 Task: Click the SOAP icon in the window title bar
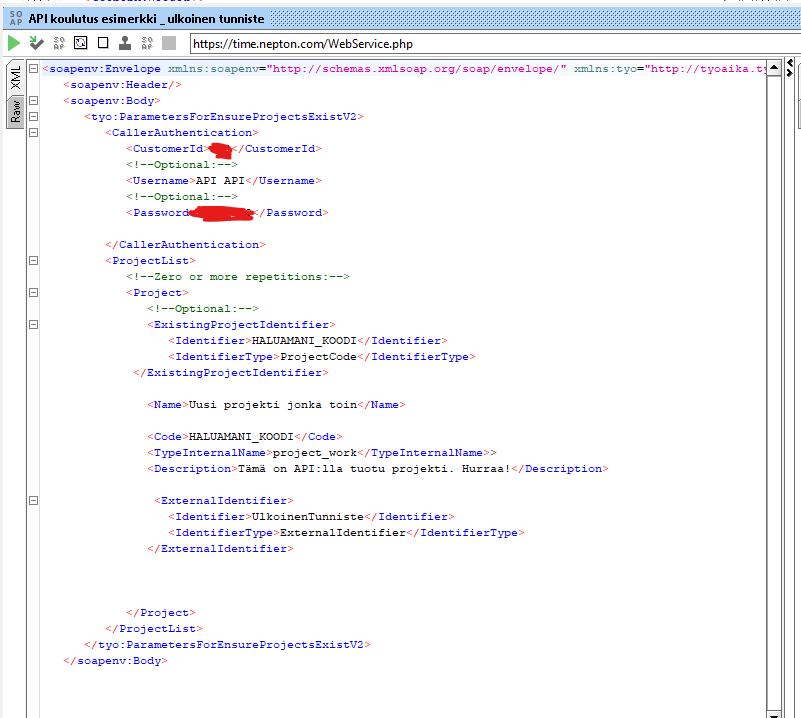pyautogui.click(x=16, y=18)
